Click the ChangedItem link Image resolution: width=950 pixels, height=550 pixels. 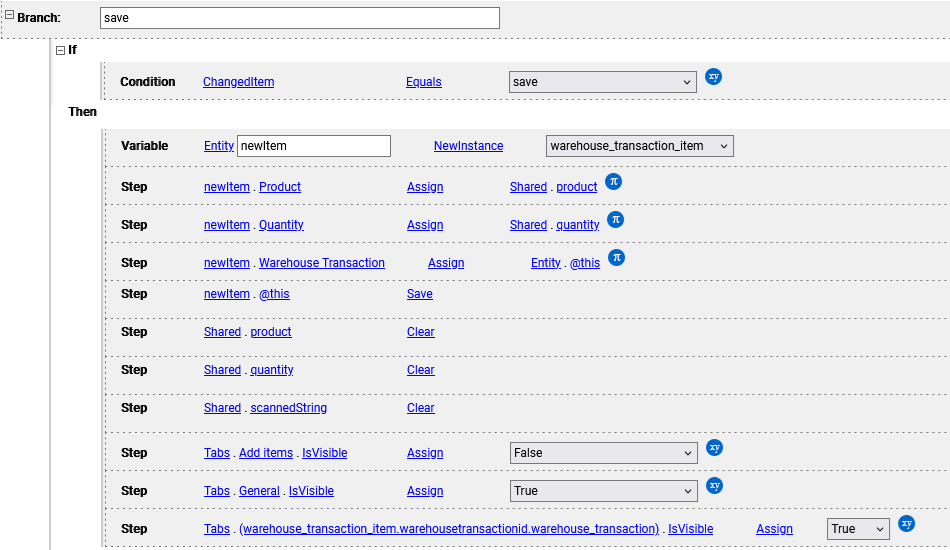pos(238,82)
